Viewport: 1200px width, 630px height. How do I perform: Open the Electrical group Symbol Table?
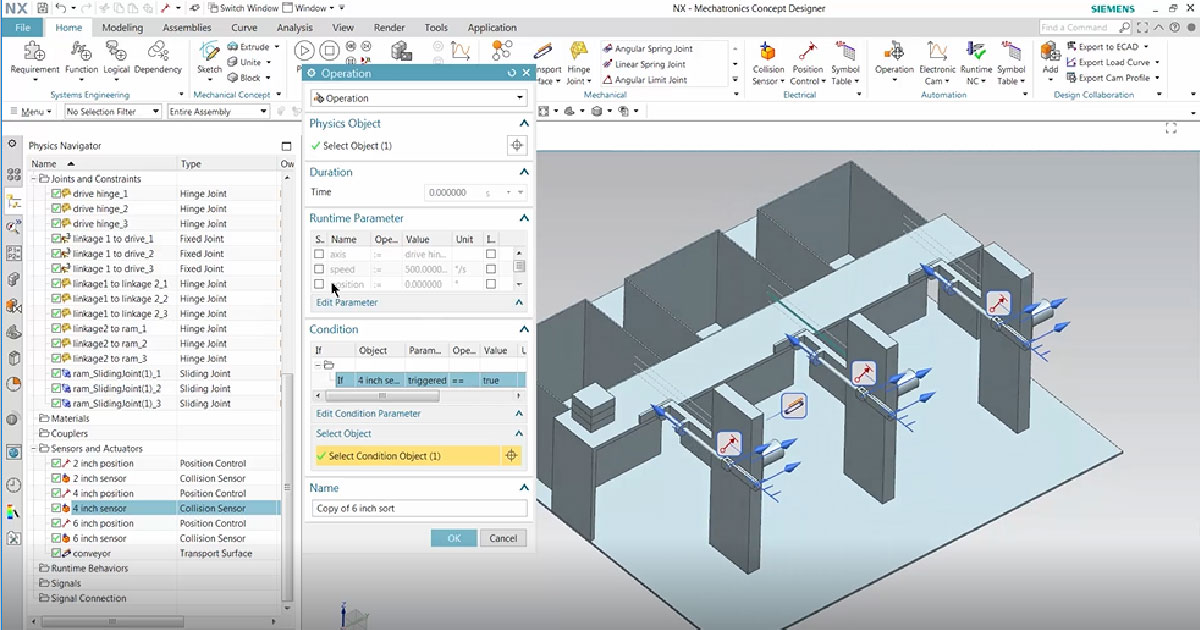[x=846, y=62]
